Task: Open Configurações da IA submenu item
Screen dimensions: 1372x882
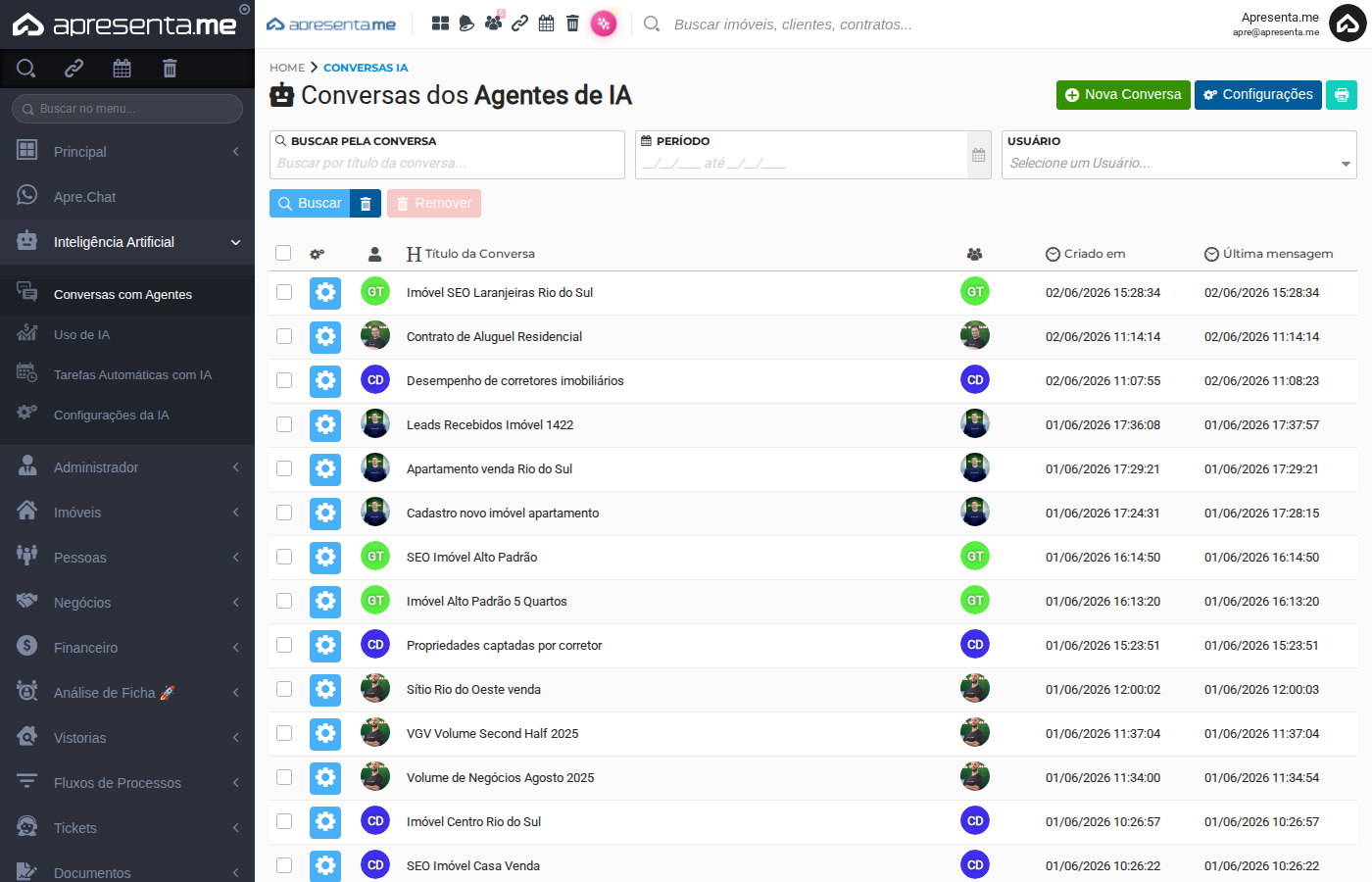Action: pyautogui.click(x=127, y=415)
